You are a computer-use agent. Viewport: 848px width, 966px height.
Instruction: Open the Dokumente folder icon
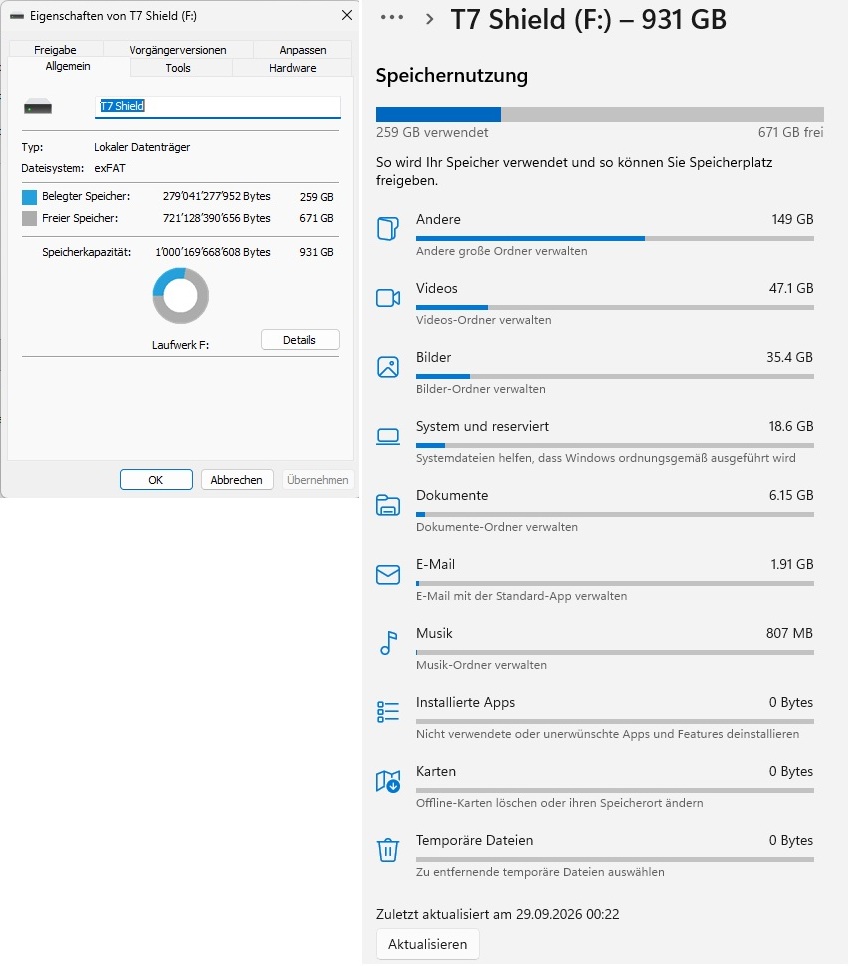pyautogui.click(x=388, y=505)
